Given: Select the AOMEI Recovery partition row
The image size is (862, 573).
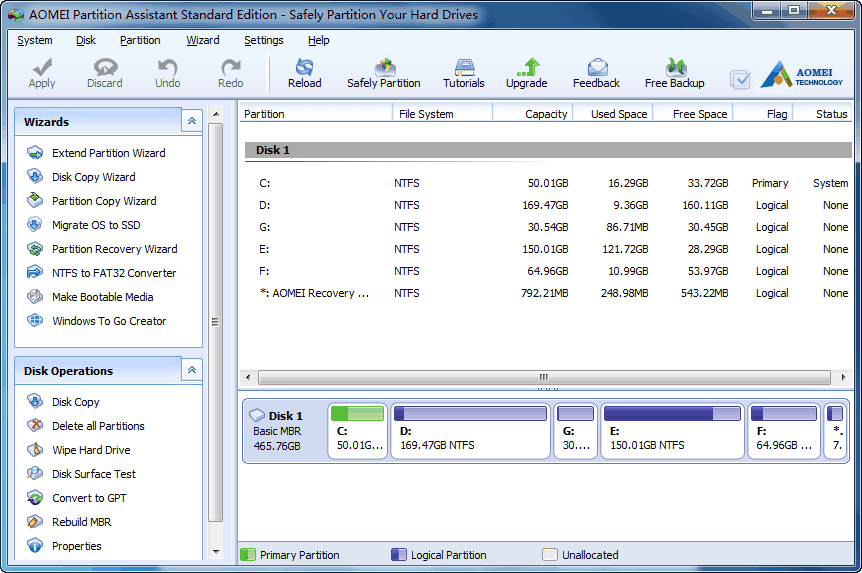Looking at the screenshot, I should point(546,293).
